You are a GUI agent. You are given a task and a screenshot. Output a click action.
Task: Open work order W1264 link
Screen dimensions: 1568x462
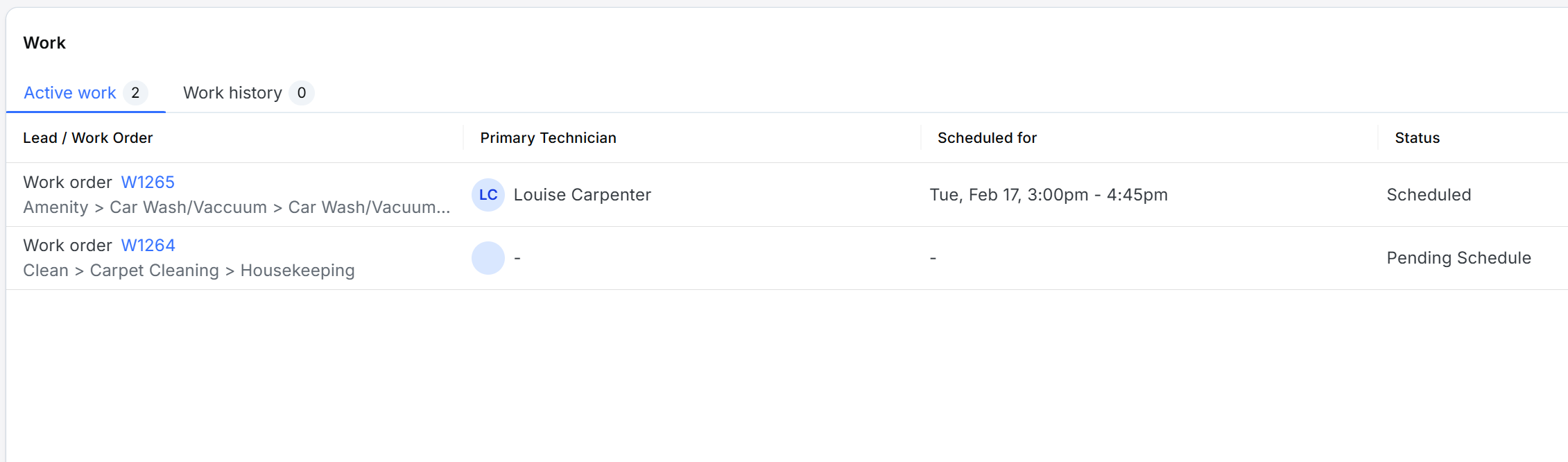pyautogui.click(x=148, y=246)
